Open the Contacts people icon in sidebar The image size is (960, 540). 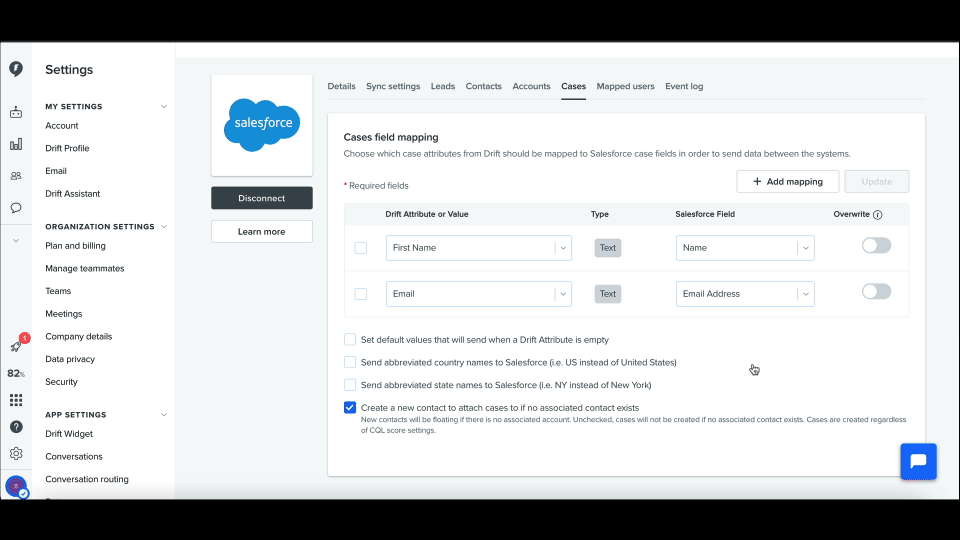pos(16,176)
